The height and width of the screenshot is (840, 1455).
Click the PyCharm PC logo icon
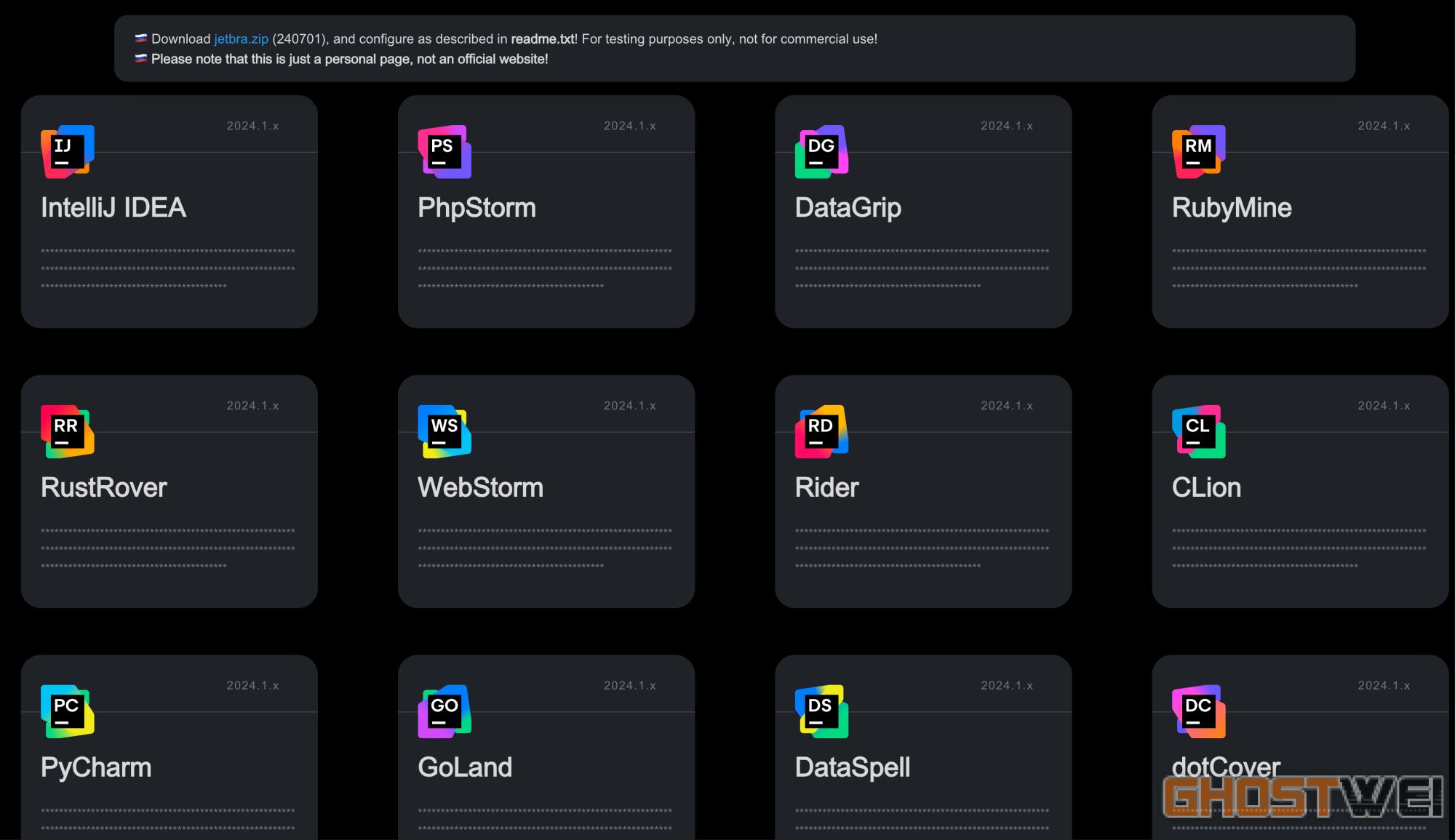pos(68,711)
